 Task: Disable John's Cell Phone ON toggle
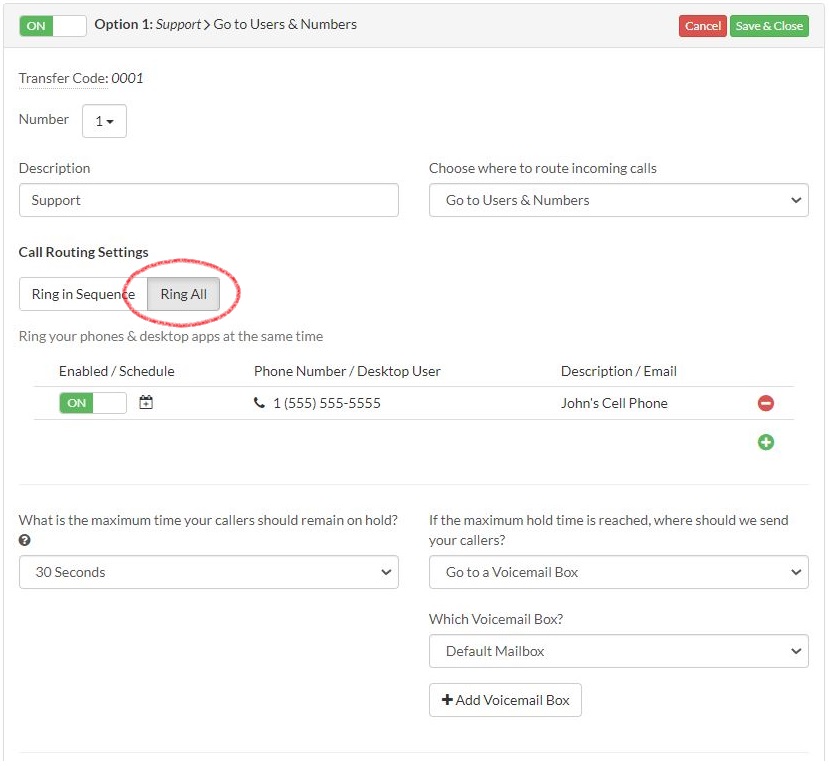tap(92, 403)
